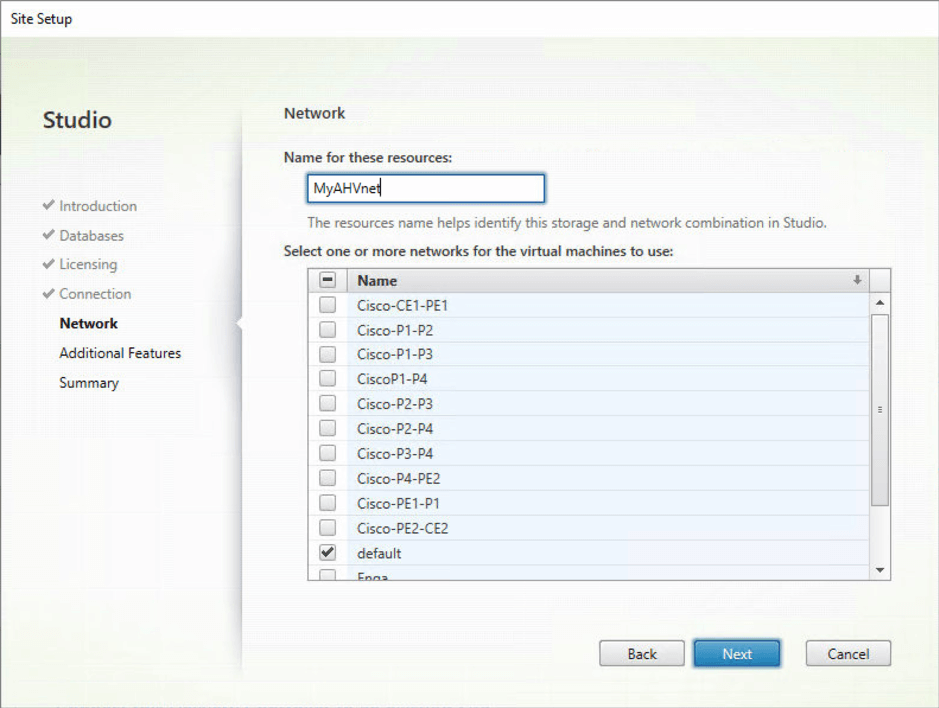
Task: Click the Licensing checkmark icon
Action: coord(49,264)
